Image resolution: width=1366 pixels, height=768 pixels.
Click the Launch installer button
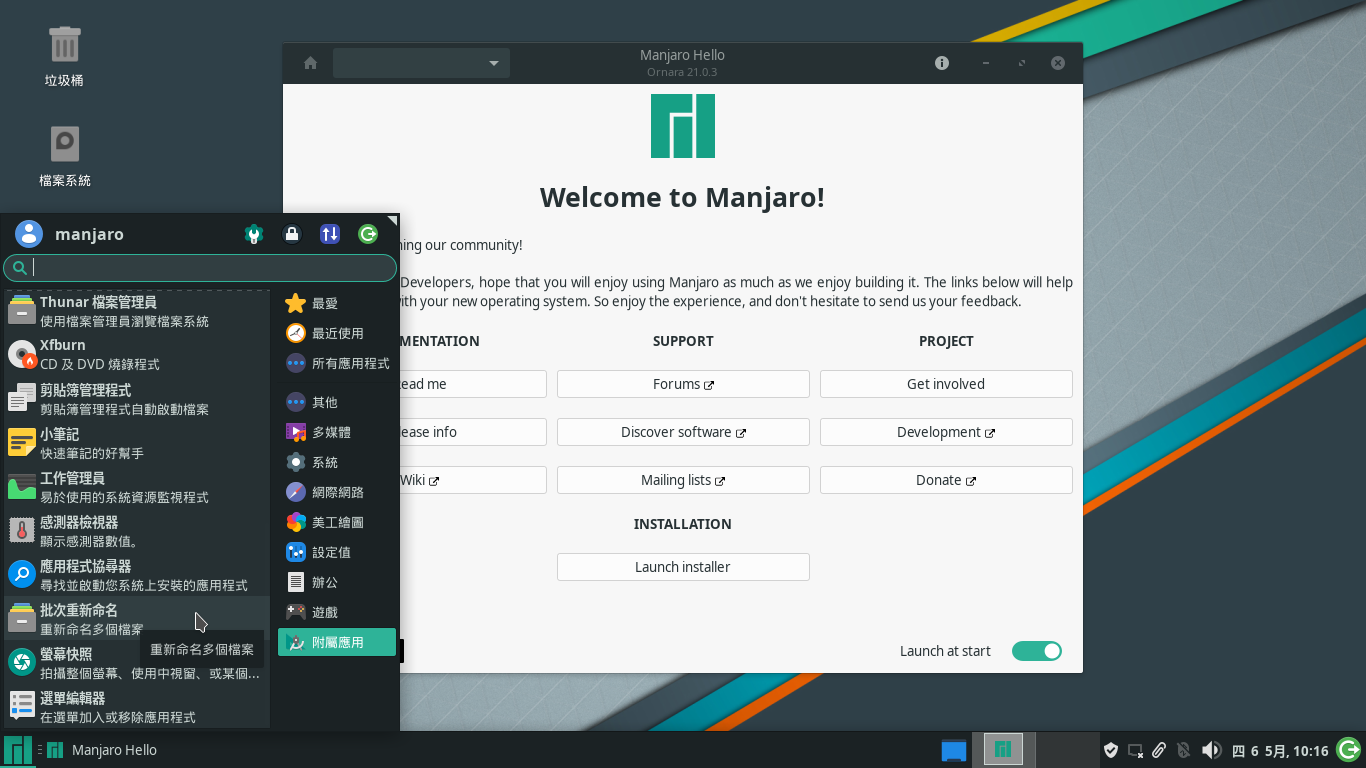coord(683,567)
